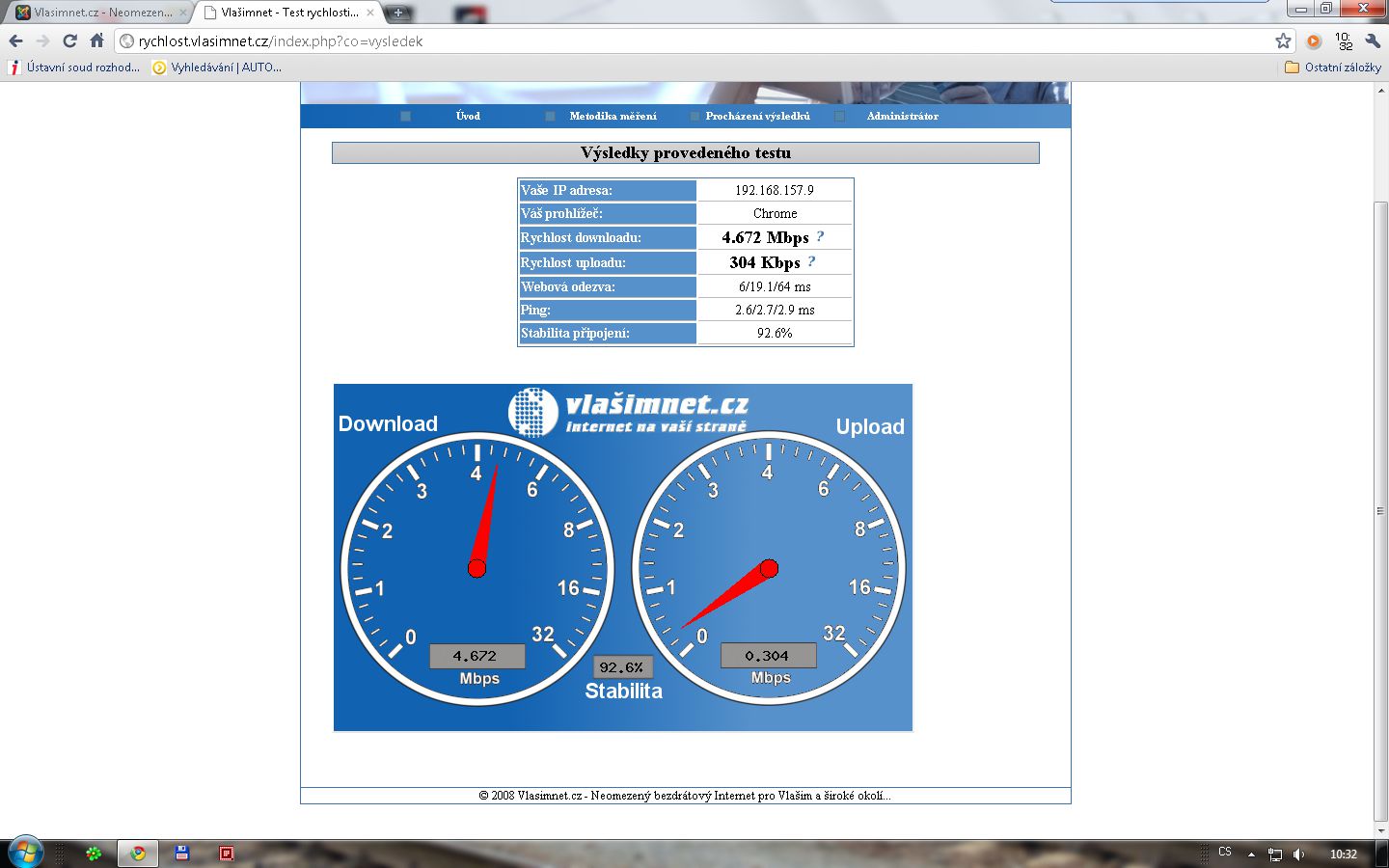Click the '2.6/2.7/2.9 ms' ping value

pos(775,310)
